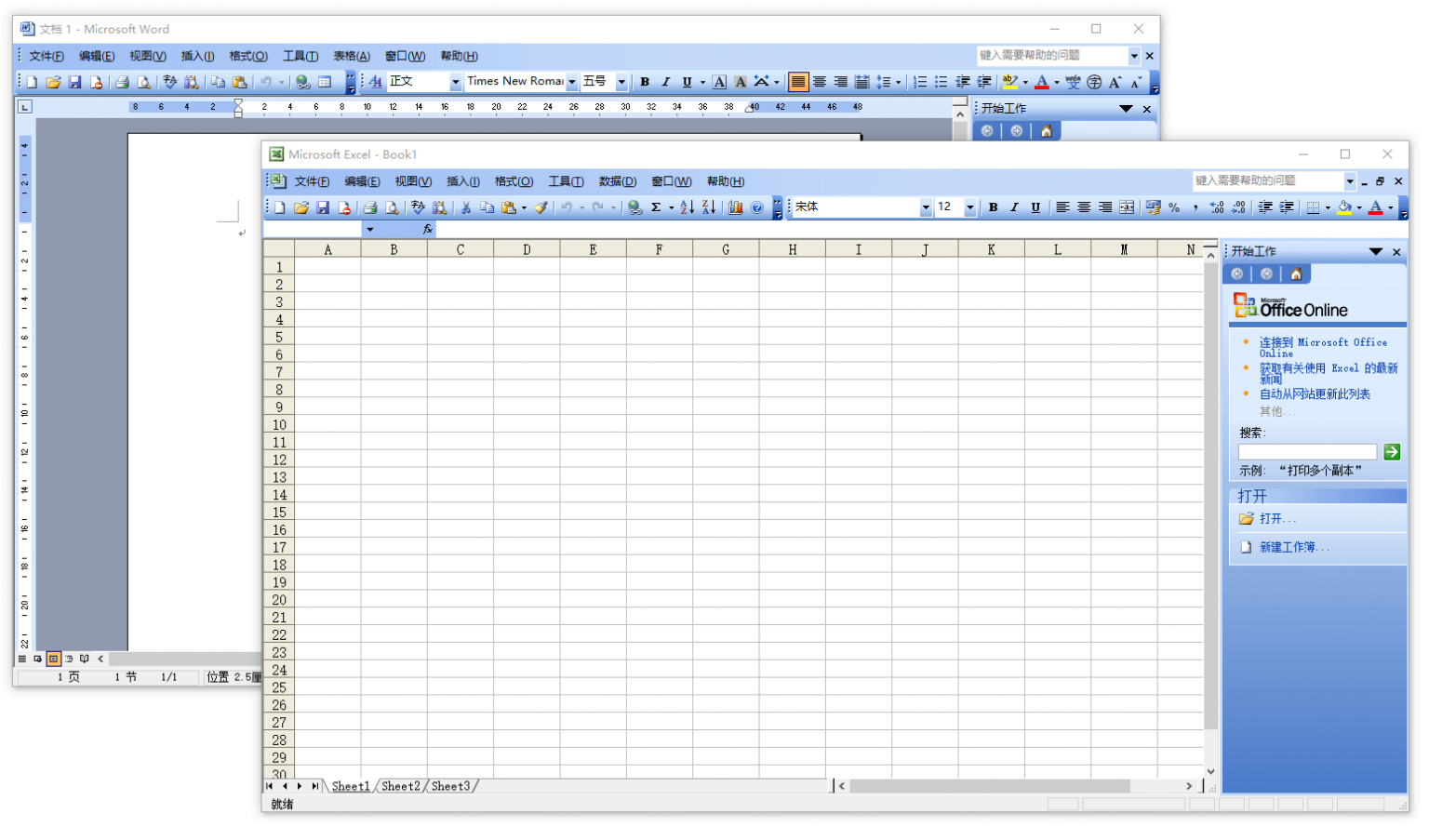Expand the Word style dropdown showing 正文

pos(455,82)
